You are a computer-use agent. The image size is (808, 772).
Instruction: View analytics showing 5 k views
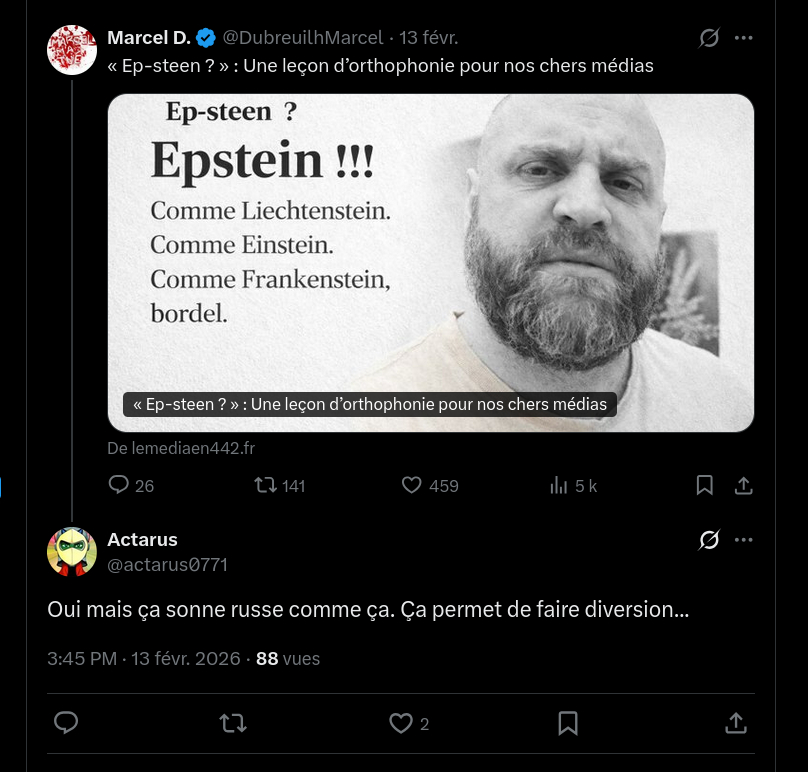point(559,485)
